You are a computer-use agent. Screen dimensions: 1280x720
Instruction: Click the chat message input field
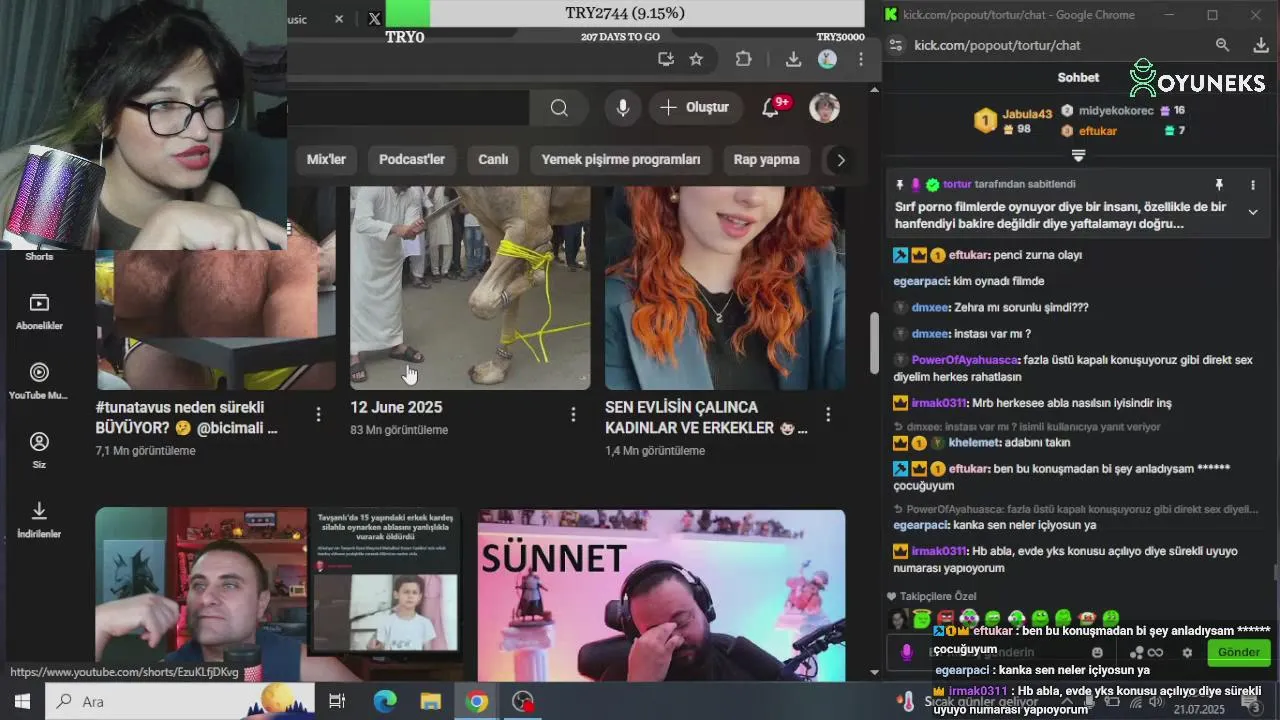[1006, 652]
